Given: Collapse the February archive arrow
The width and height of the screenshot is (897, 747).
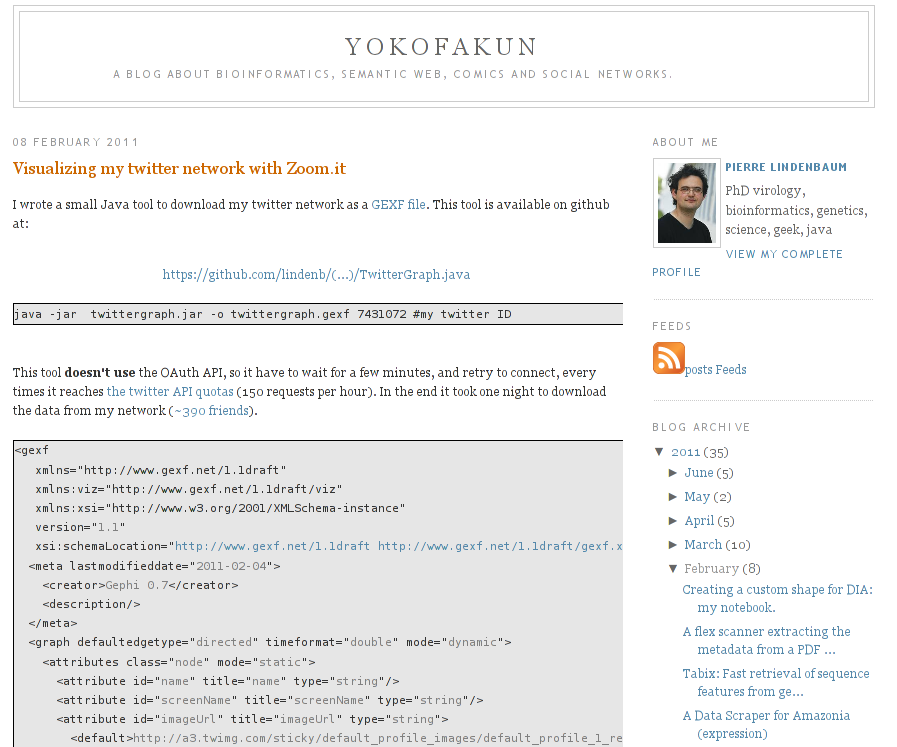Looking at the screenshot, I should tap(673, 568).
